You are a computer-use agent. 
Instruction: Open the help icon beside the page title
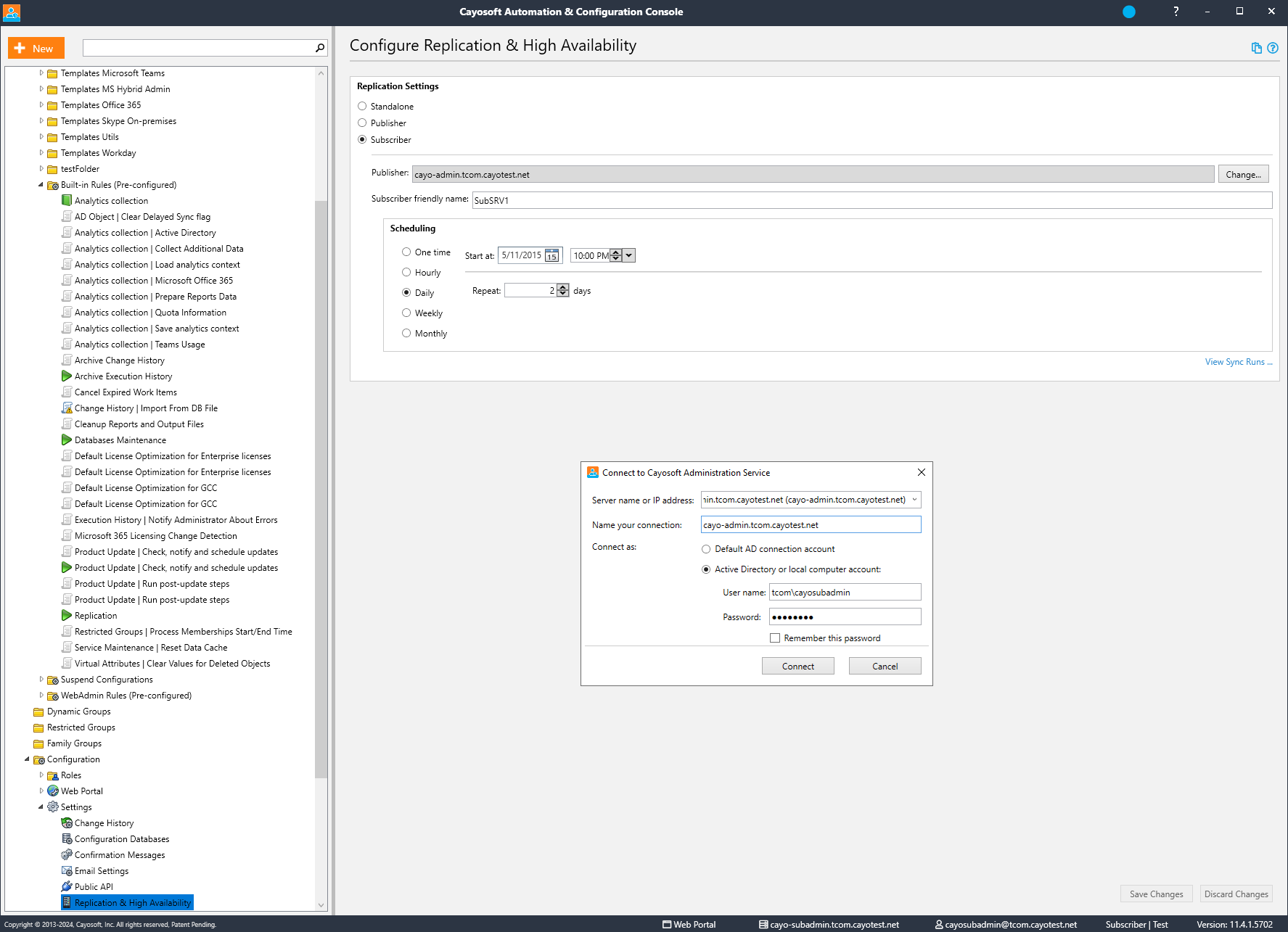tap(1273, 48)
